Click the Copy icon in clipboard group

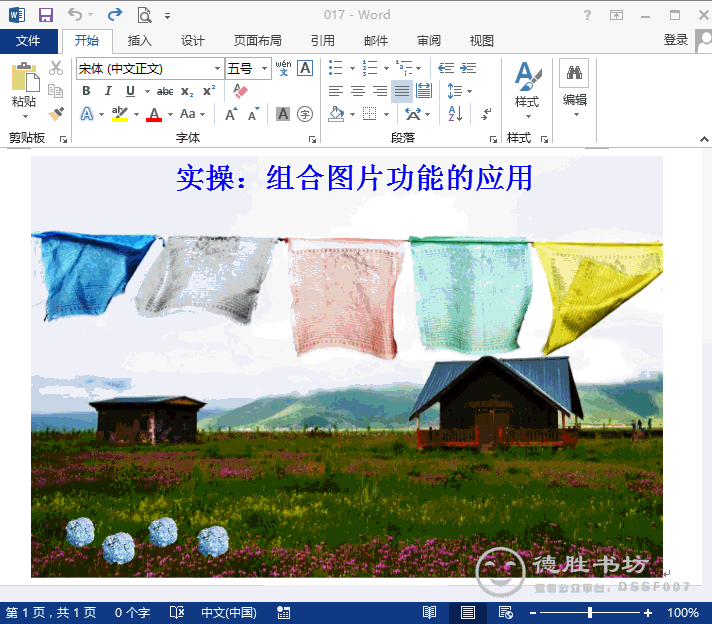coord(55,91)
